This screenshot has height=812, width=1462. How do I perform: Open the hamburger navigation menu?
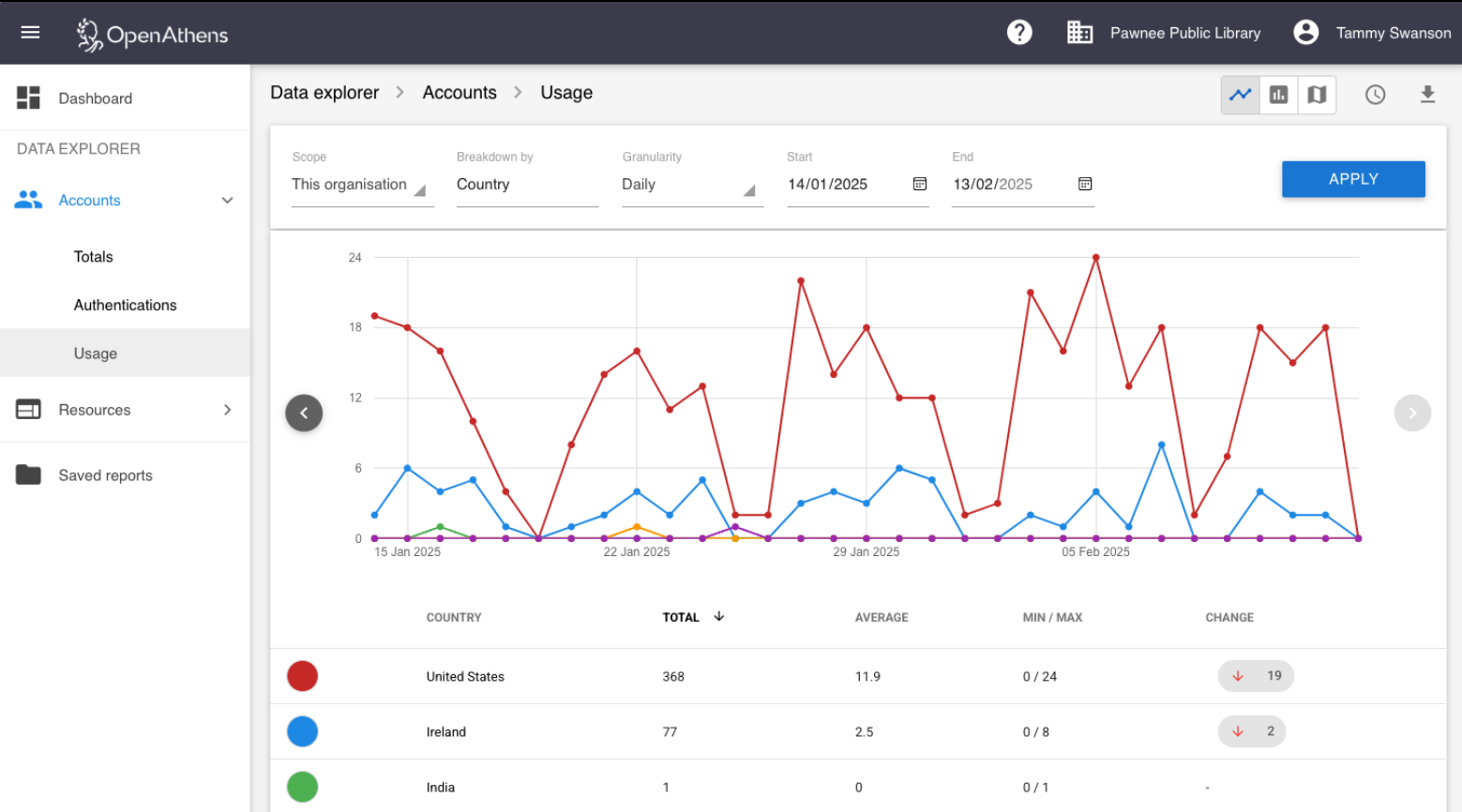click(30, 32)
